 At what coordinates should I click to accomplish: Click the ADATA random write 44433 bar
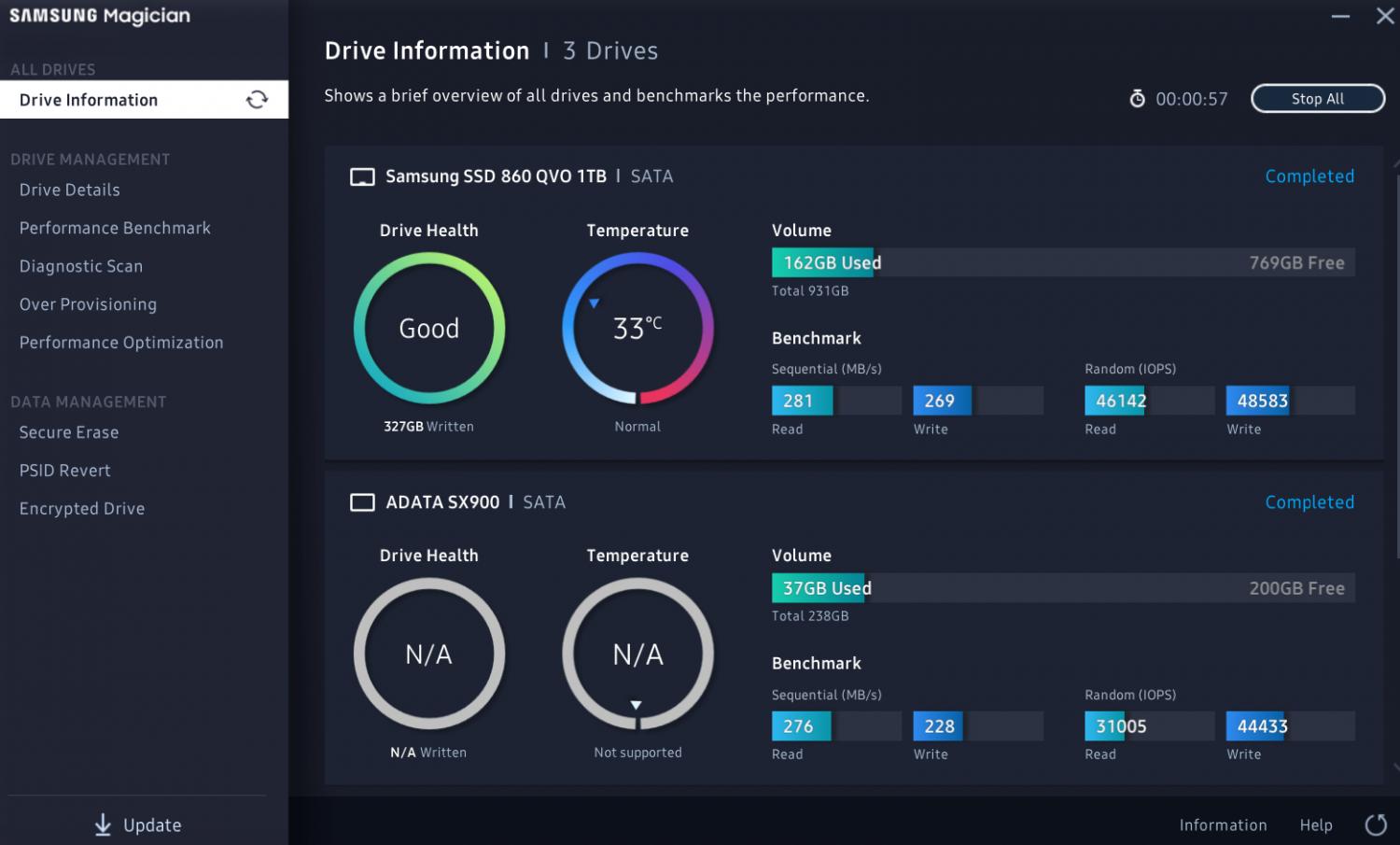[x=1291, y=726]
